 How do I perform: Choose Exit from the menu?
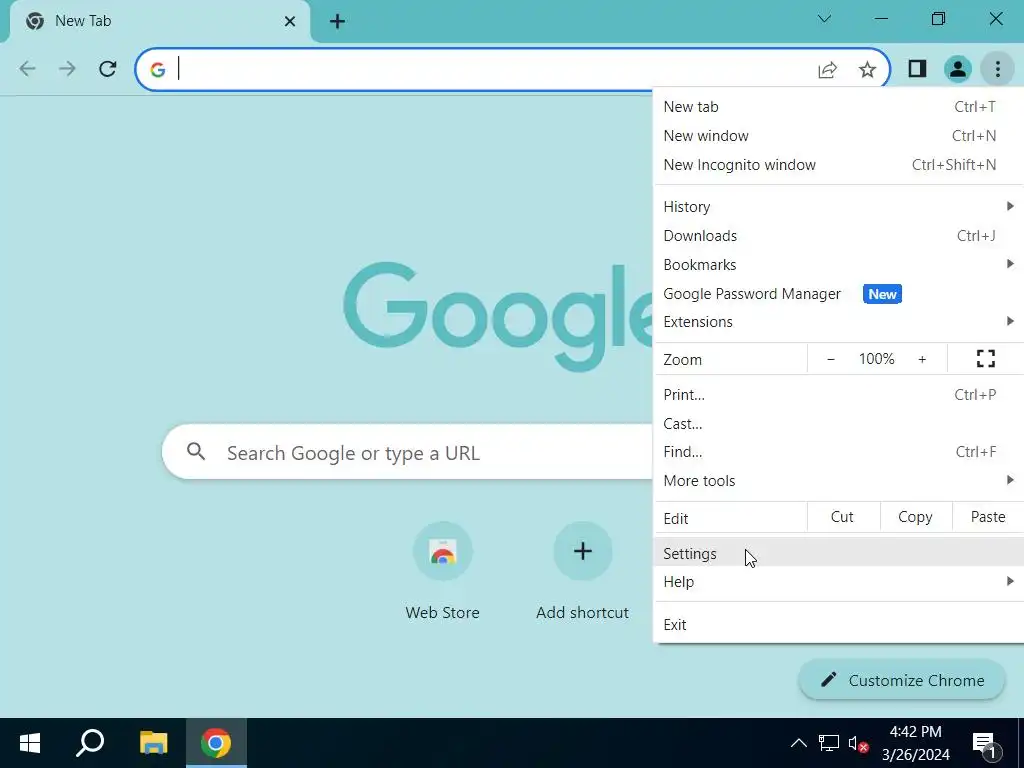tap(839, 625)
